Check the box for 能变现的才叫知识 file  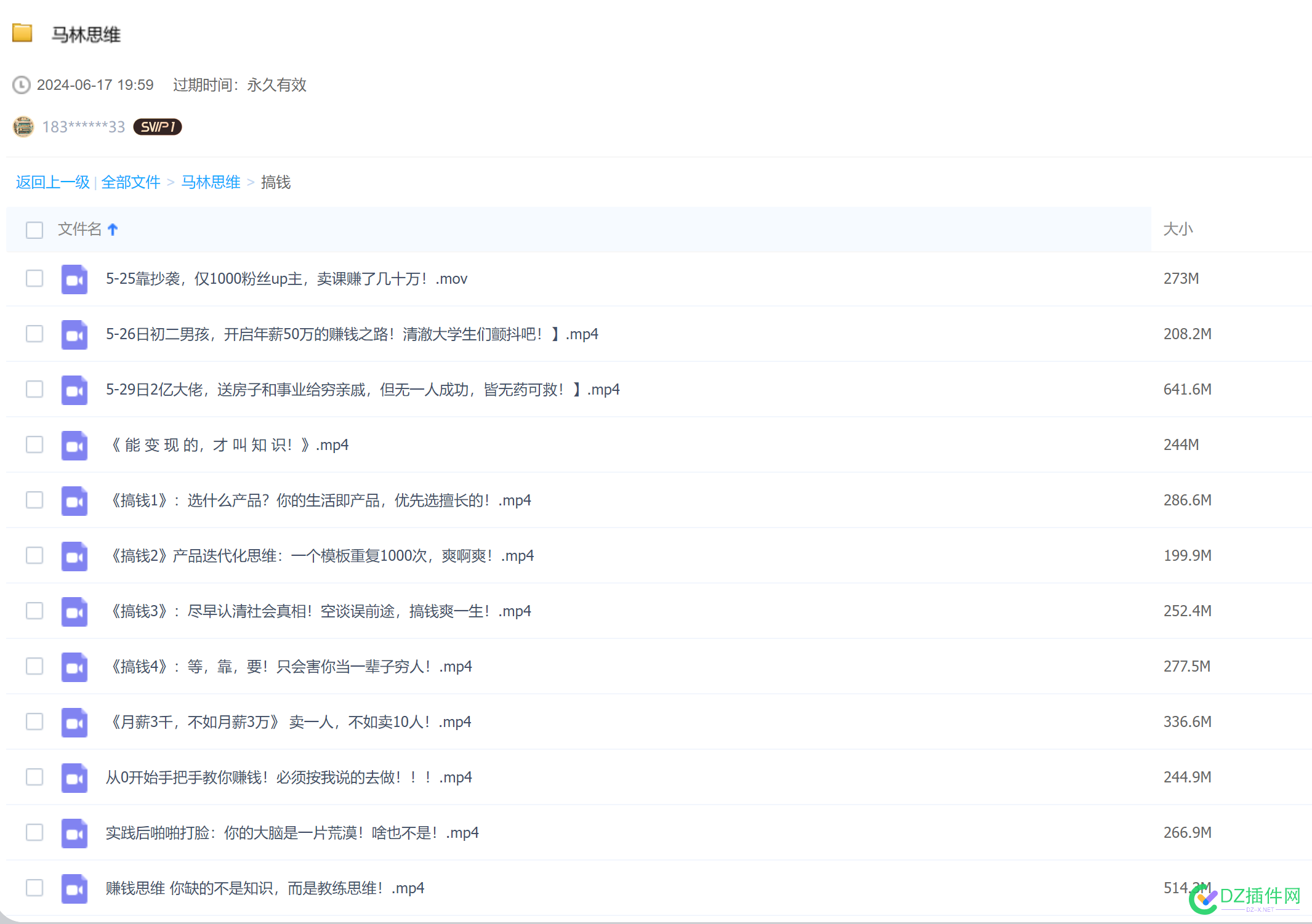[34, 444]
